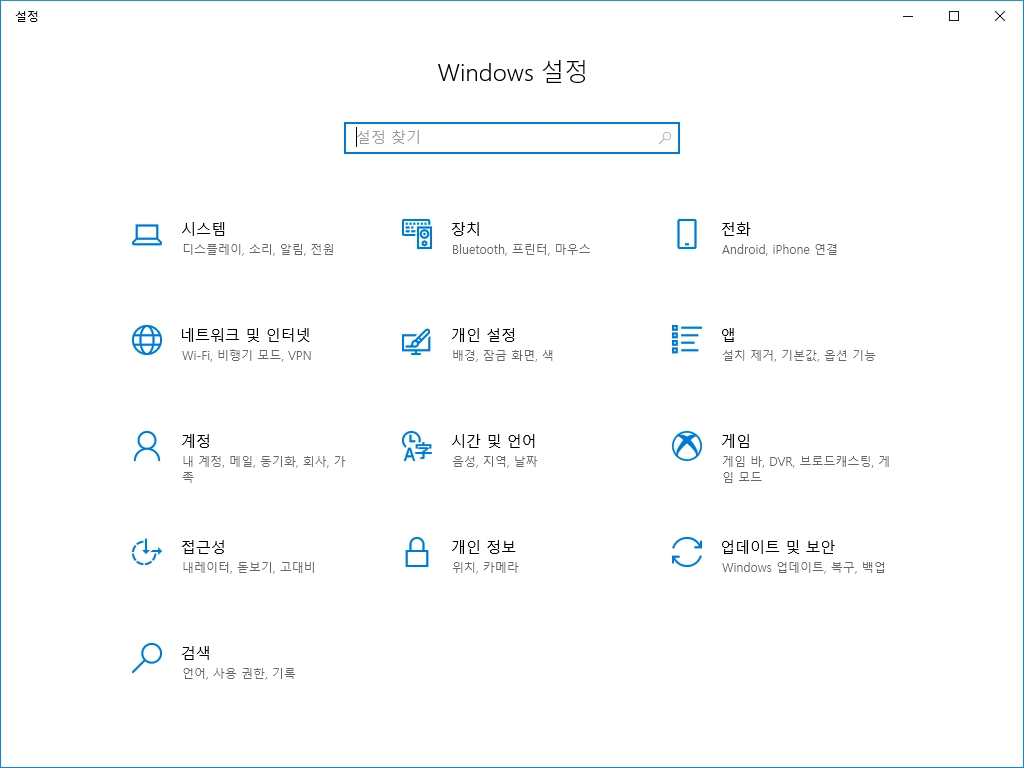Go to 개인 정보 title link

(x=483, y=546)
